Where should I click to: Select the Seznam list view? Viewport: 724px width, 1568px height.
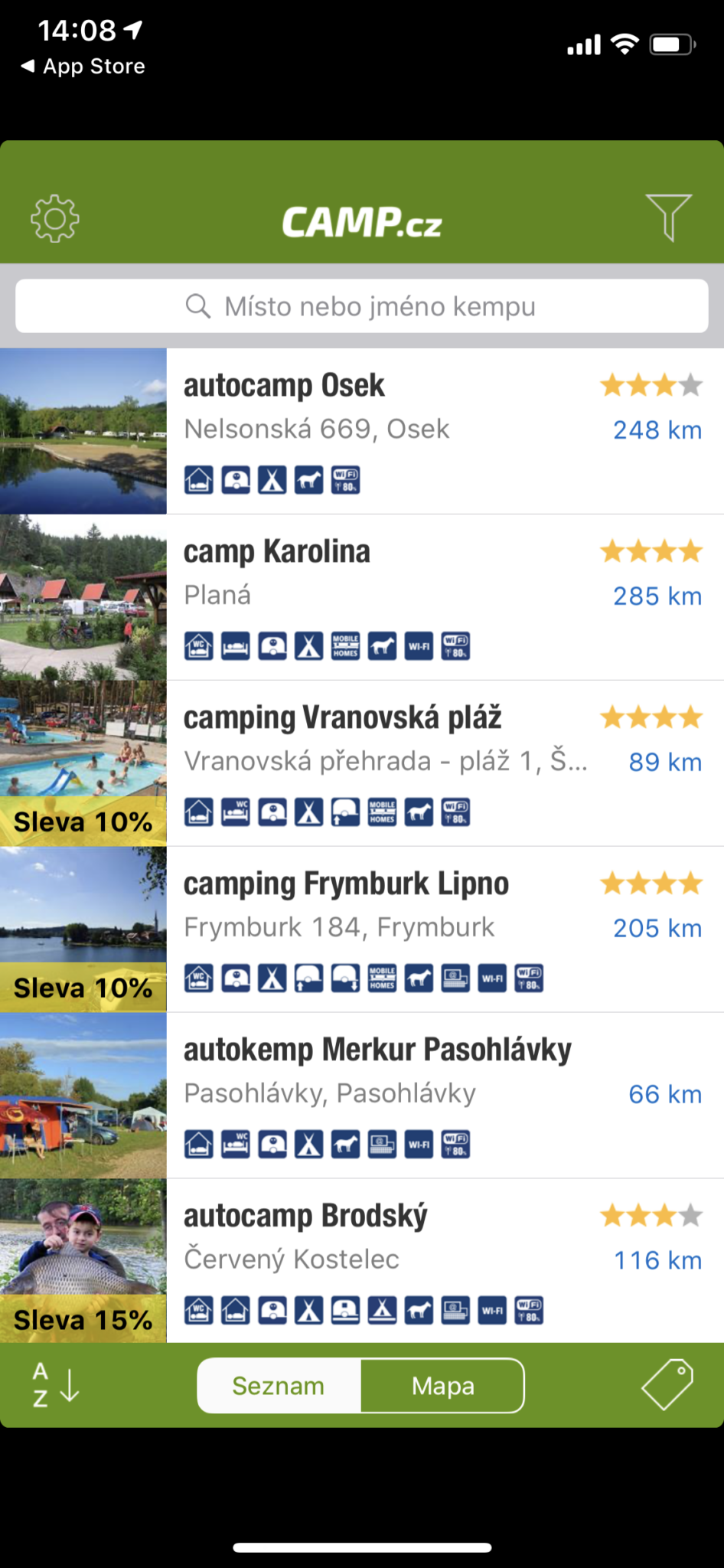click(x=279, y=1386)
